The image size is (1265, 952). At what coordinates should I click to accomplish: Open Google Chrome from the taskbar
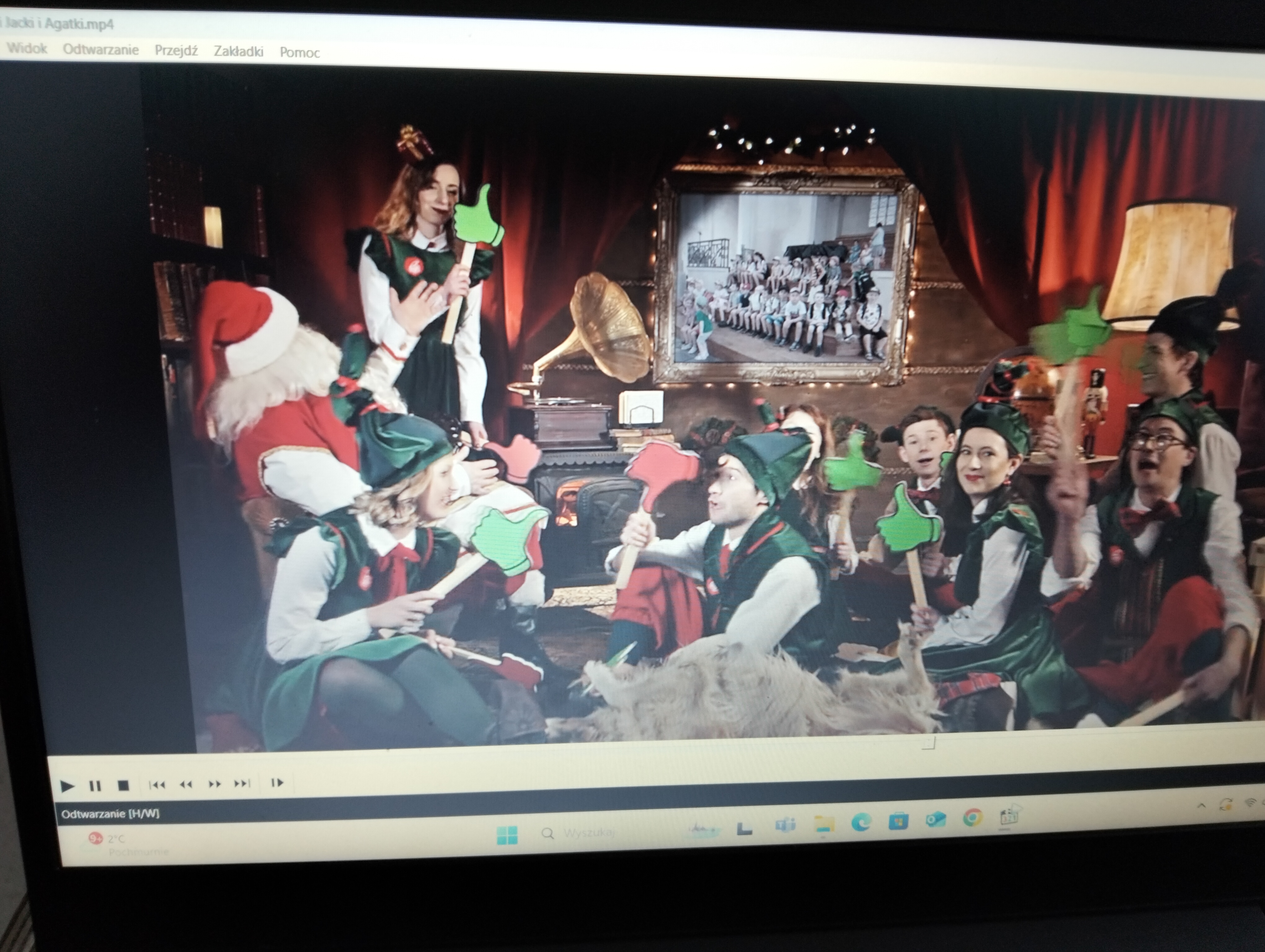click(x=972, y=819)
